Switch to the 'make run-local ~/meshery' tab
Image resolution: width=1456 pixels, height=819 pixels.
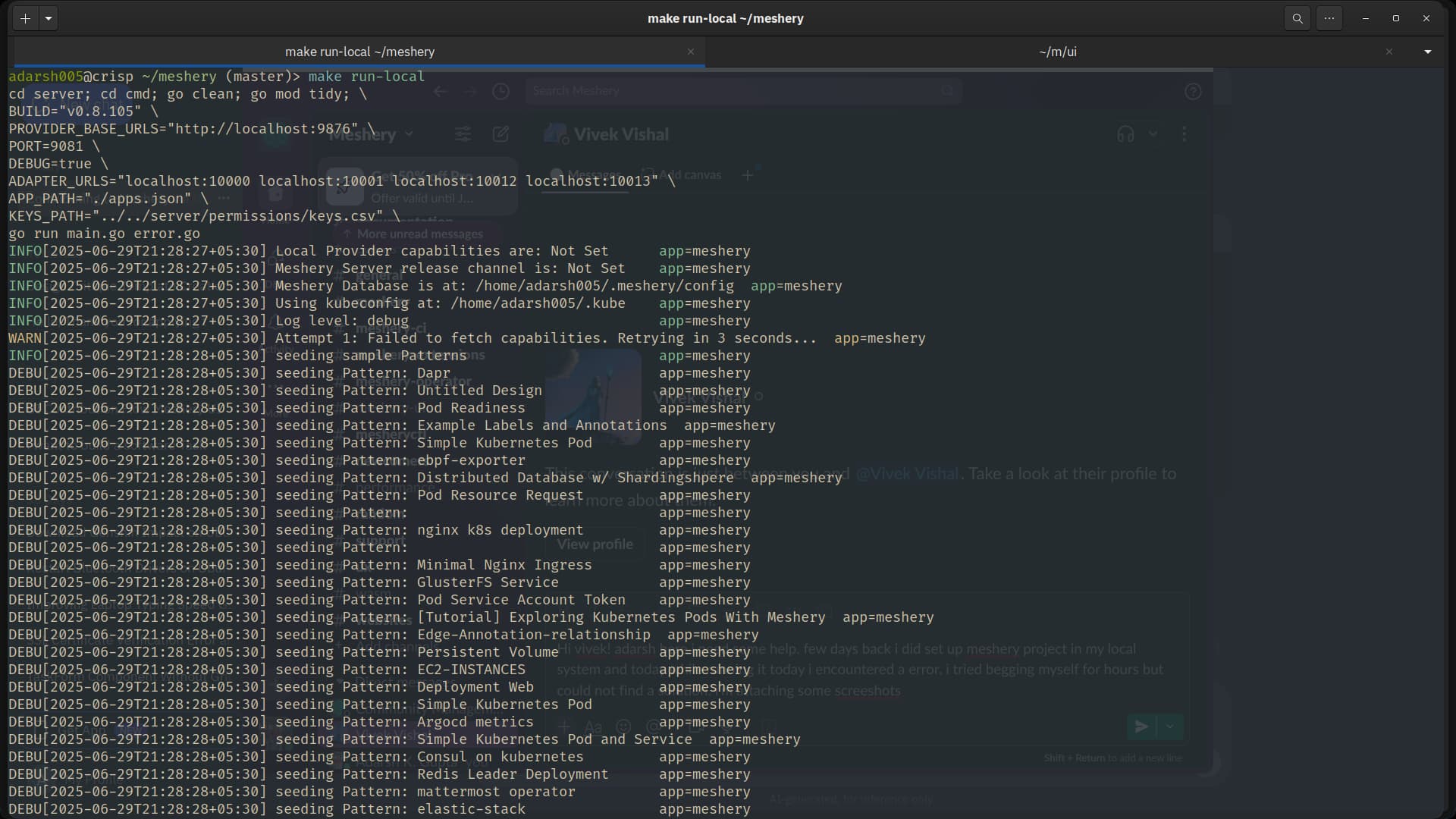359,52
